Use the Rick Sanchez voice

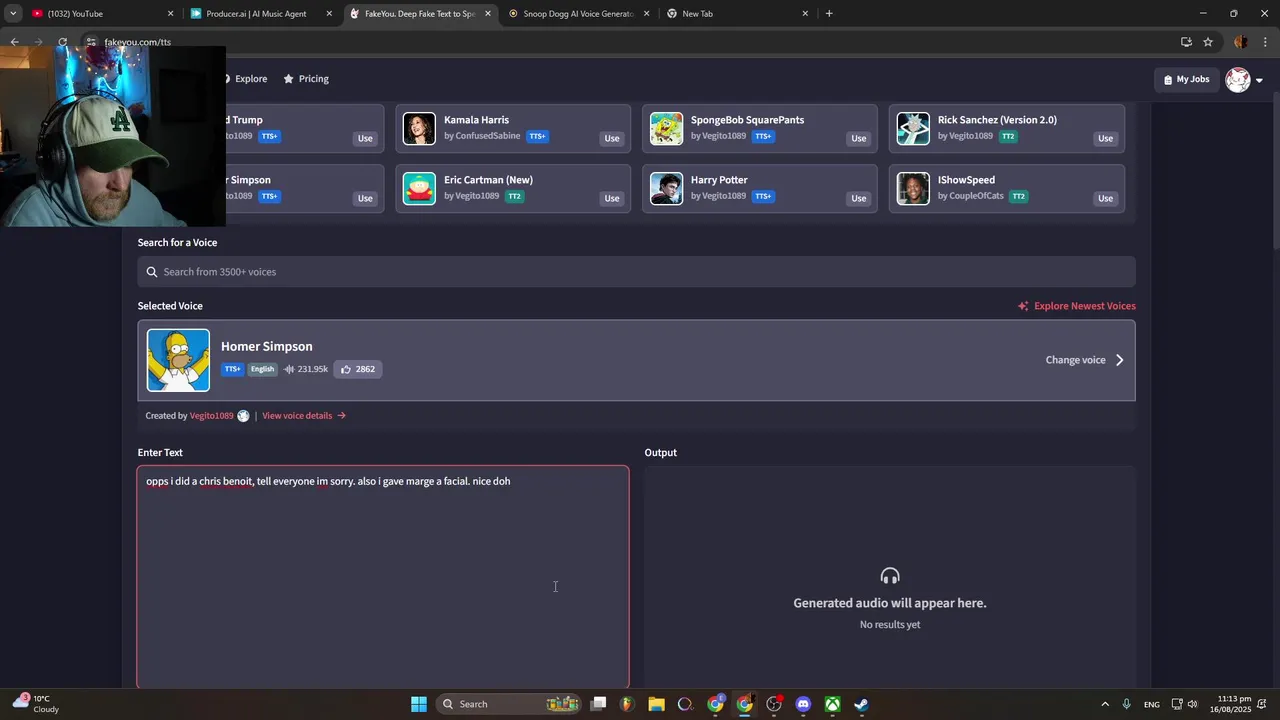pos(1105,138)
